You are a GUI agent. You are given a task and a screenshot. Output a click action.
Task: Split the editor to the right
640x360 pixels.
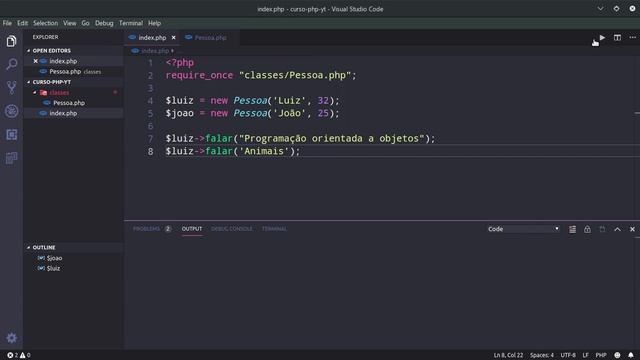pyautogui.click(x=617, y=38)
